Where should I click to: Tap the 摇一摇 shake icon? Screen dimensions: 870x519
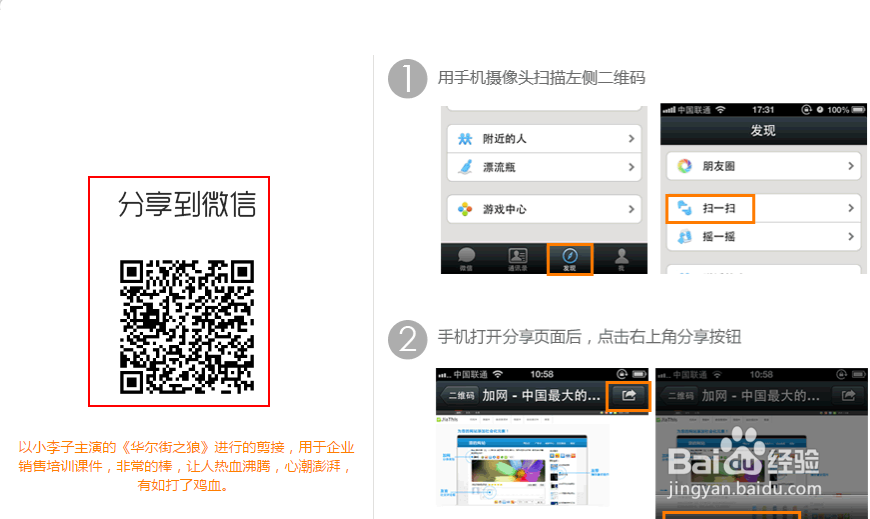pos(685,236)
